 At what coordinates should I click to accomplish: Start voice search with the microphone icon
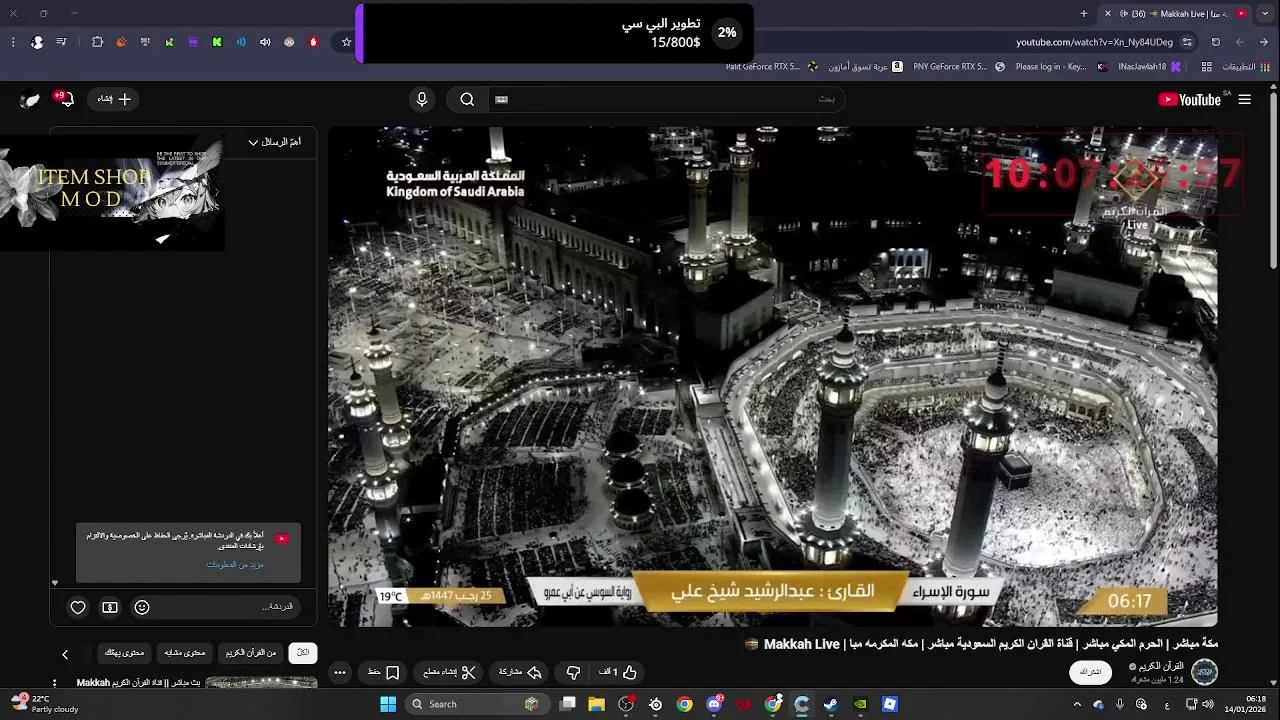coord(422,99)
